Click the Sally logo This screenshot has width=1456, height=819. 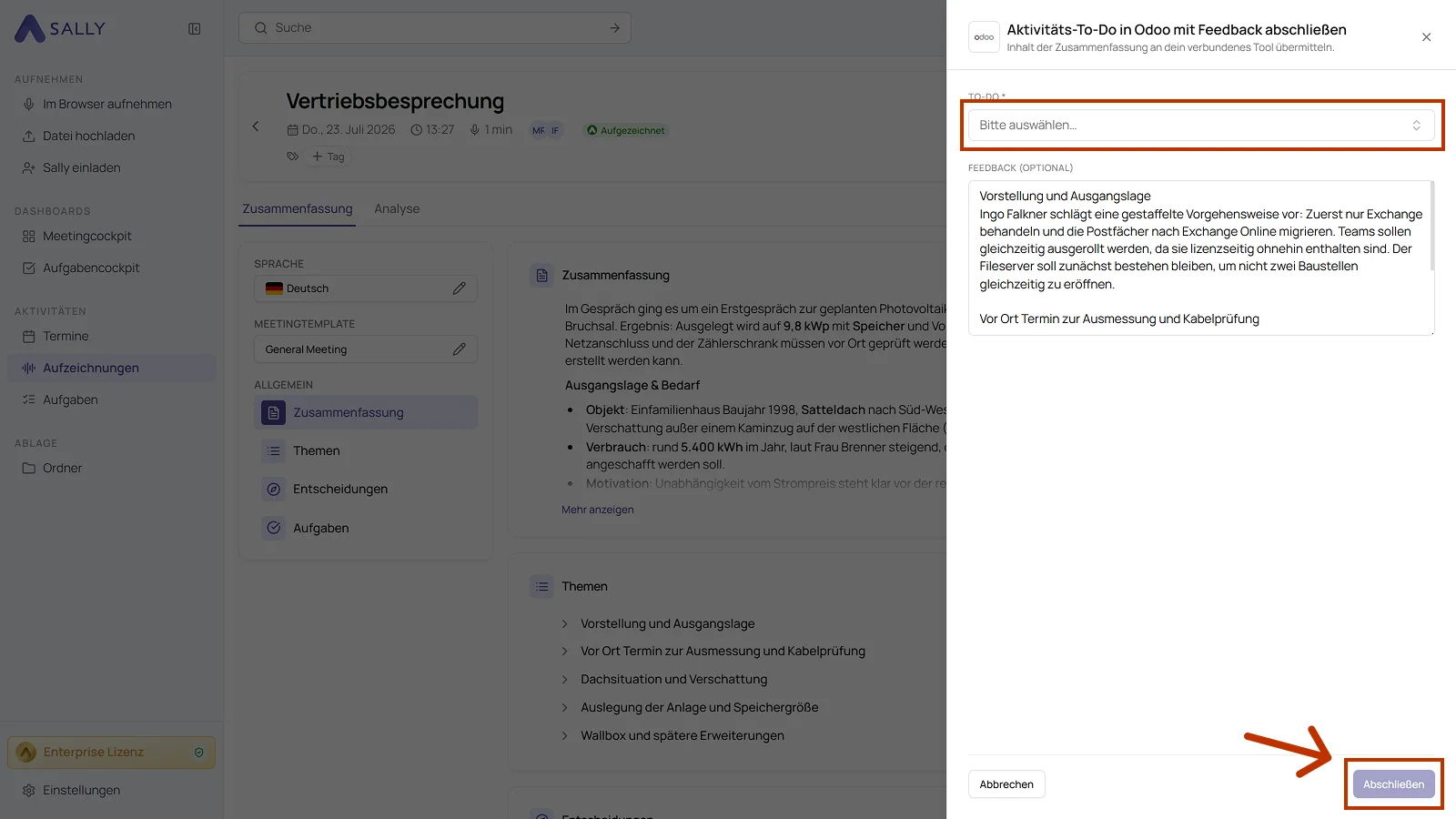60,28
